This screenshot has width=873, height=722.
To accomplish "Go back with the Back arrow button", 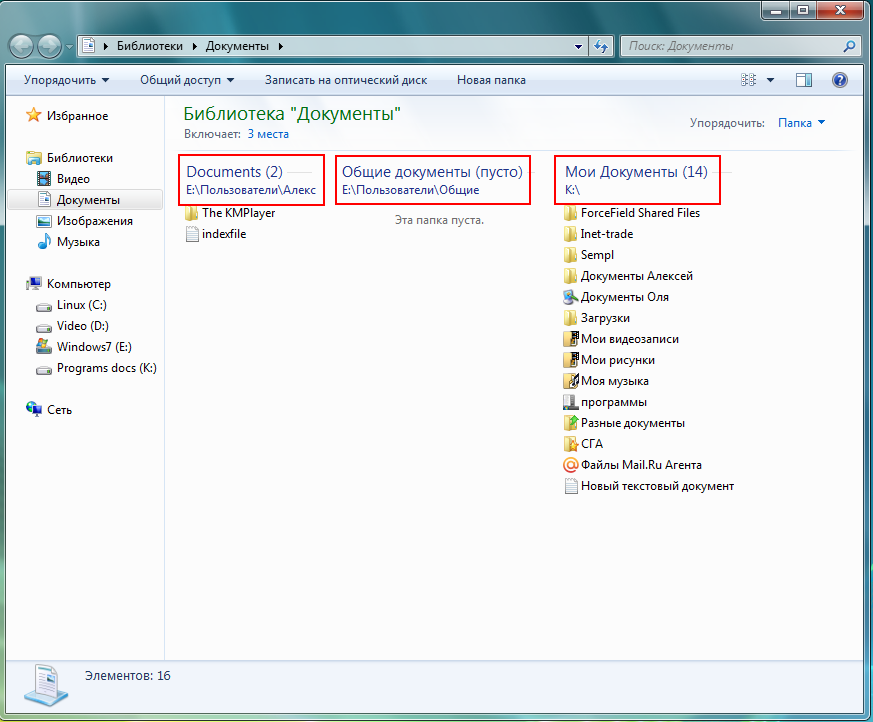I will pyautogui.click(x=22, y=46).
